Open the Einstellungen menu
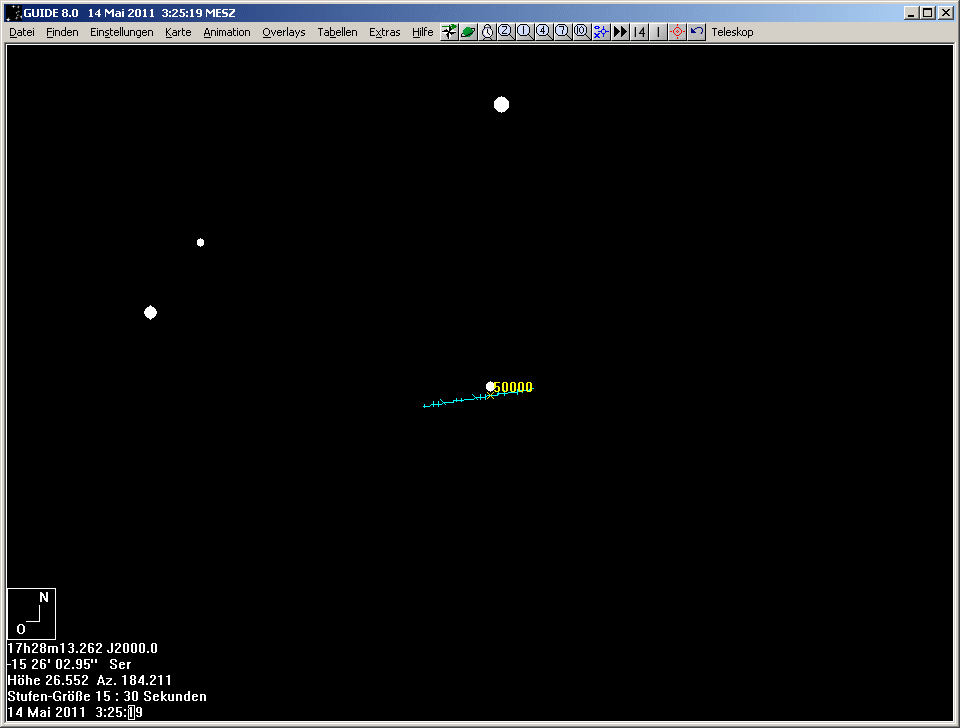 [x=121, y=32]
